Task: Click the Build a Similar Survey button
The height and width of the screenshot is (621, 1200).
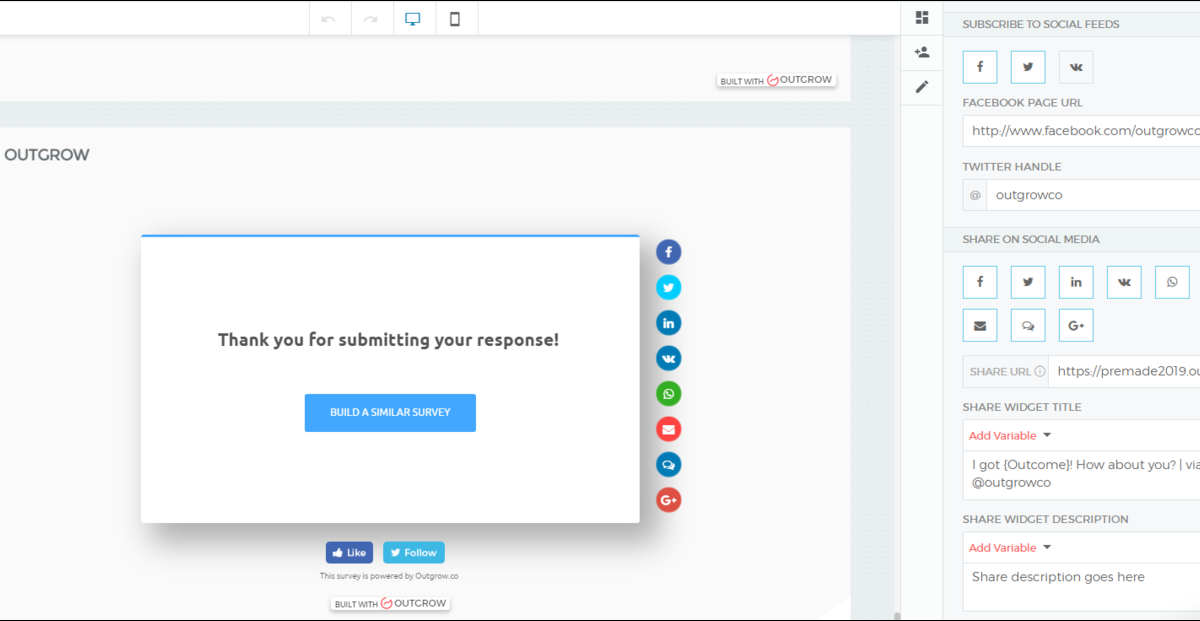Action: 390,412
